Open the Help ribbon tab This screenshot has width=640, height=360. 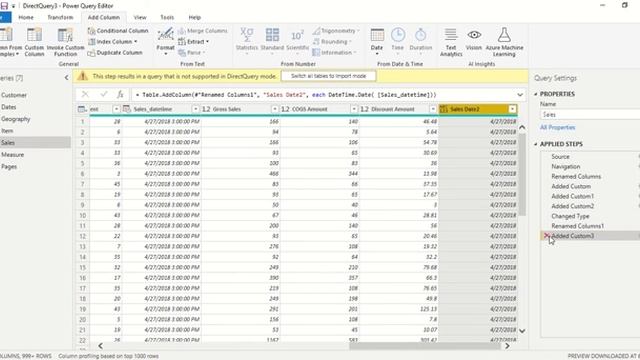(x=195, y=17)
